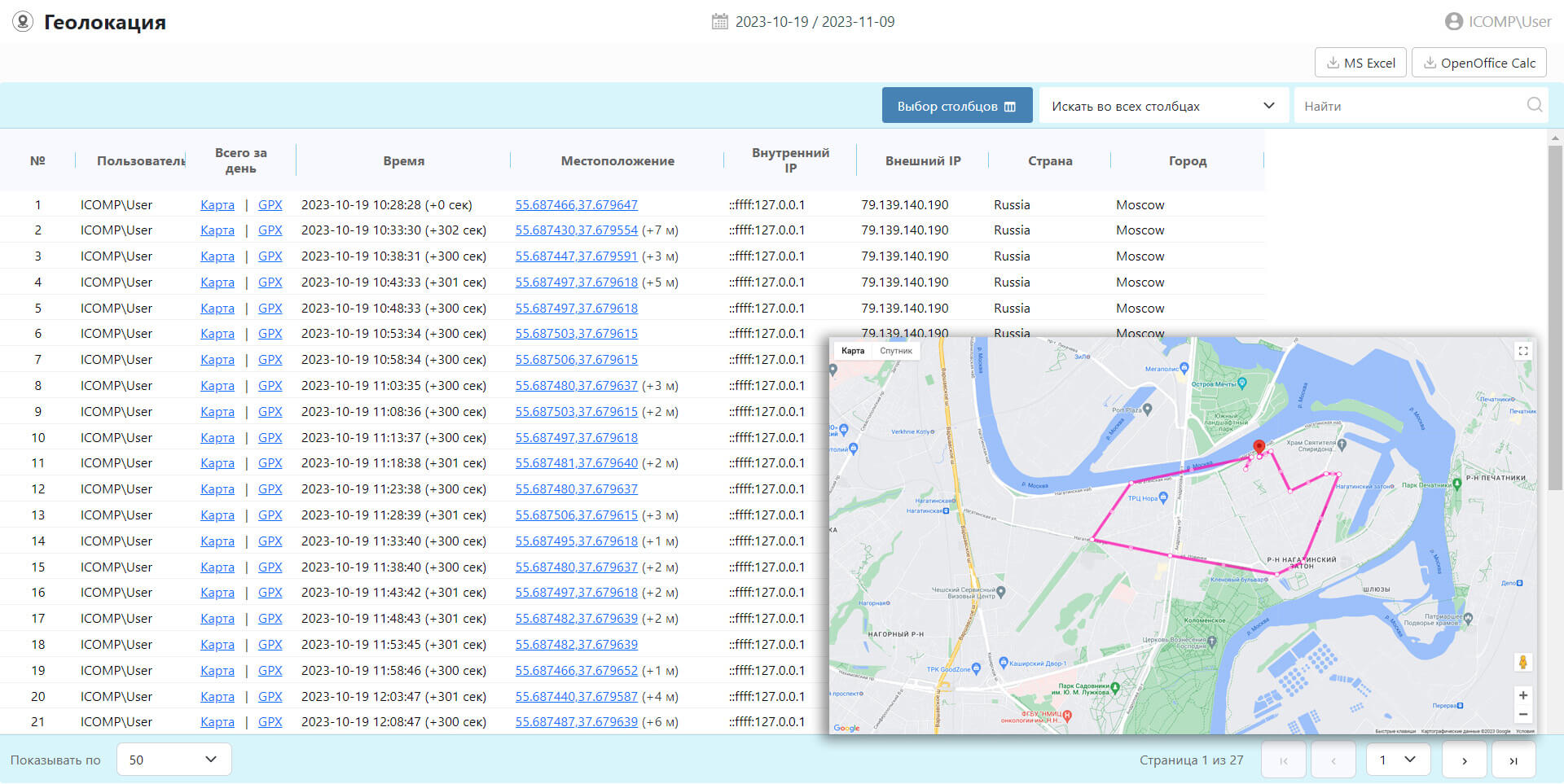Toggle the map to fullscreen view

pyautogui.click(x=1522, y=351)
